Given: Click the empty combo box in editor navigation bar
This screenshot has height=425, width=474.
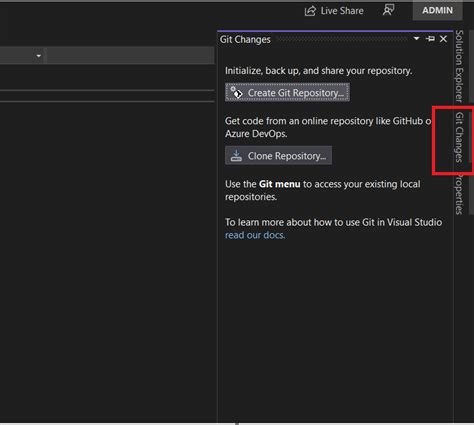Looking at the screenshot, I should (130, 56).
